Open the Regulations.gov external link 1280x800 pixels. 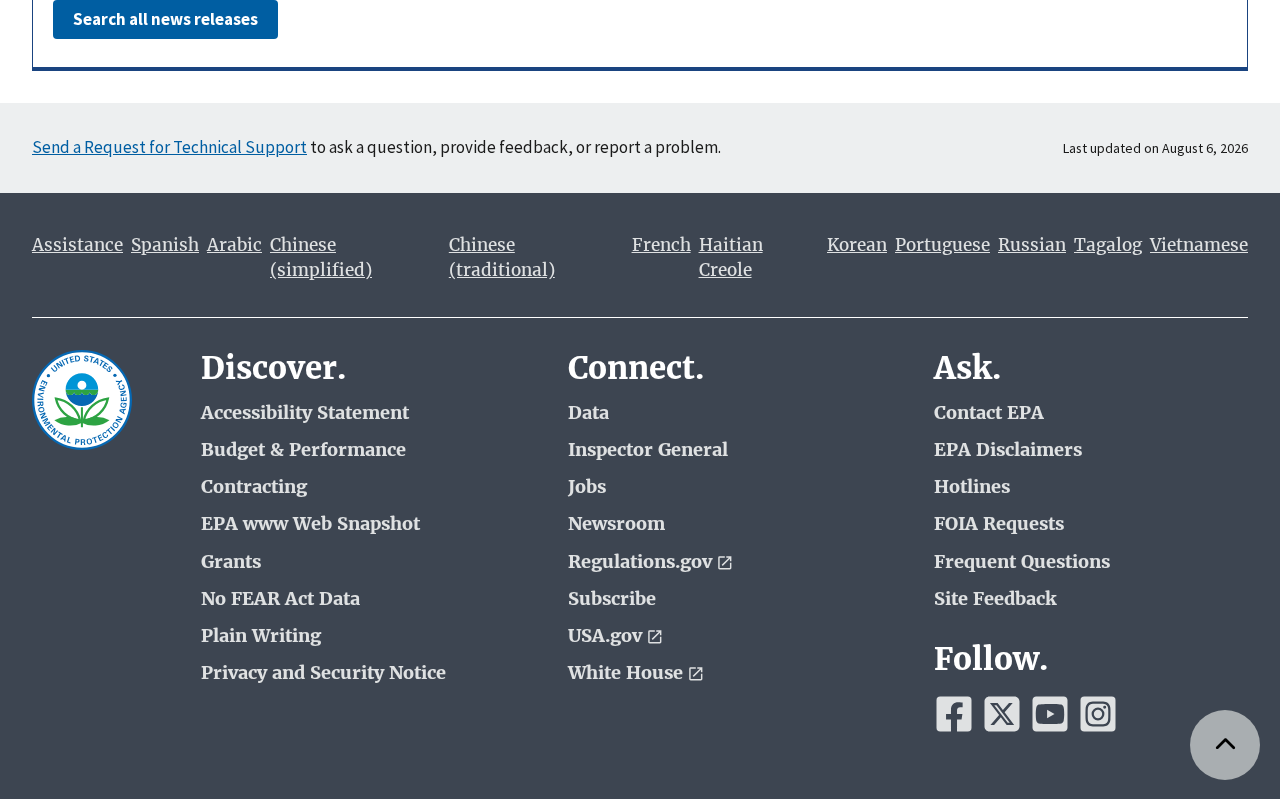point(650,562)
